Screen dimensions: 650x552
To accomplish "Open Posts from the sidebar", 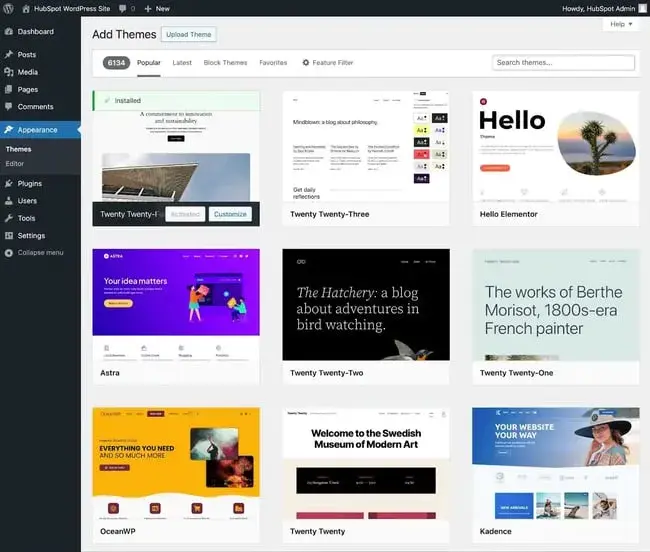I will point(27,55).
